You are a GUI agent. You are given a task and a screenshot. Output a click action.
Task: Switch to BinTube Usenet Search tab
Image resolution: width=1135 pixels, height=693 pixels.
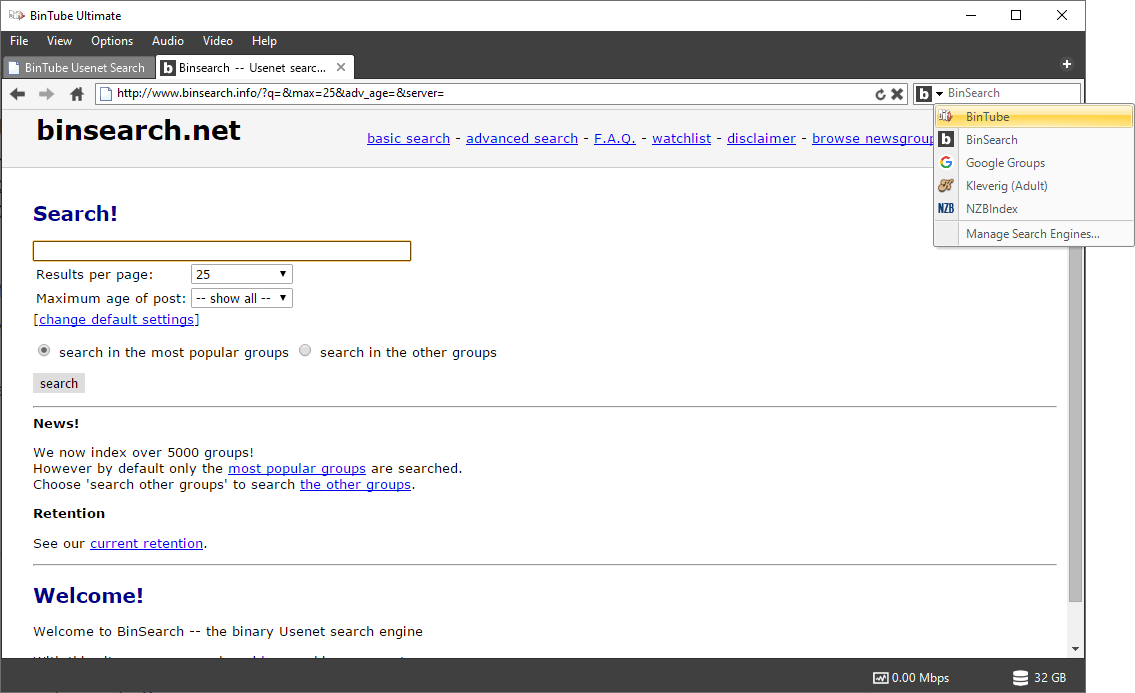click(x=79, y=67)
